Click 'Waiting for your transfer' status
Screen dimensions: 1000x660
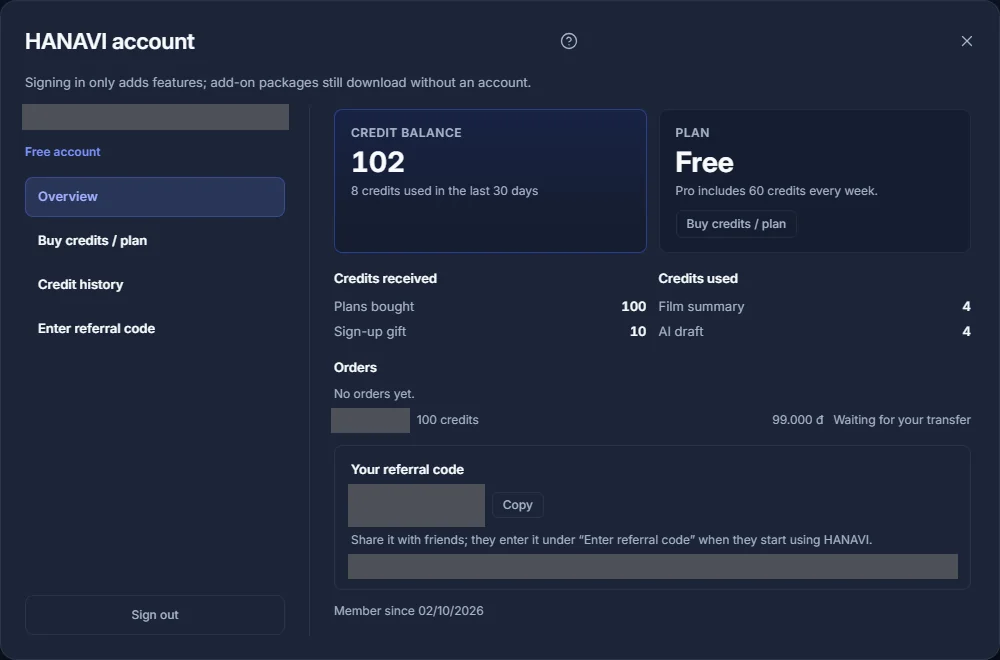click(902, 420)
